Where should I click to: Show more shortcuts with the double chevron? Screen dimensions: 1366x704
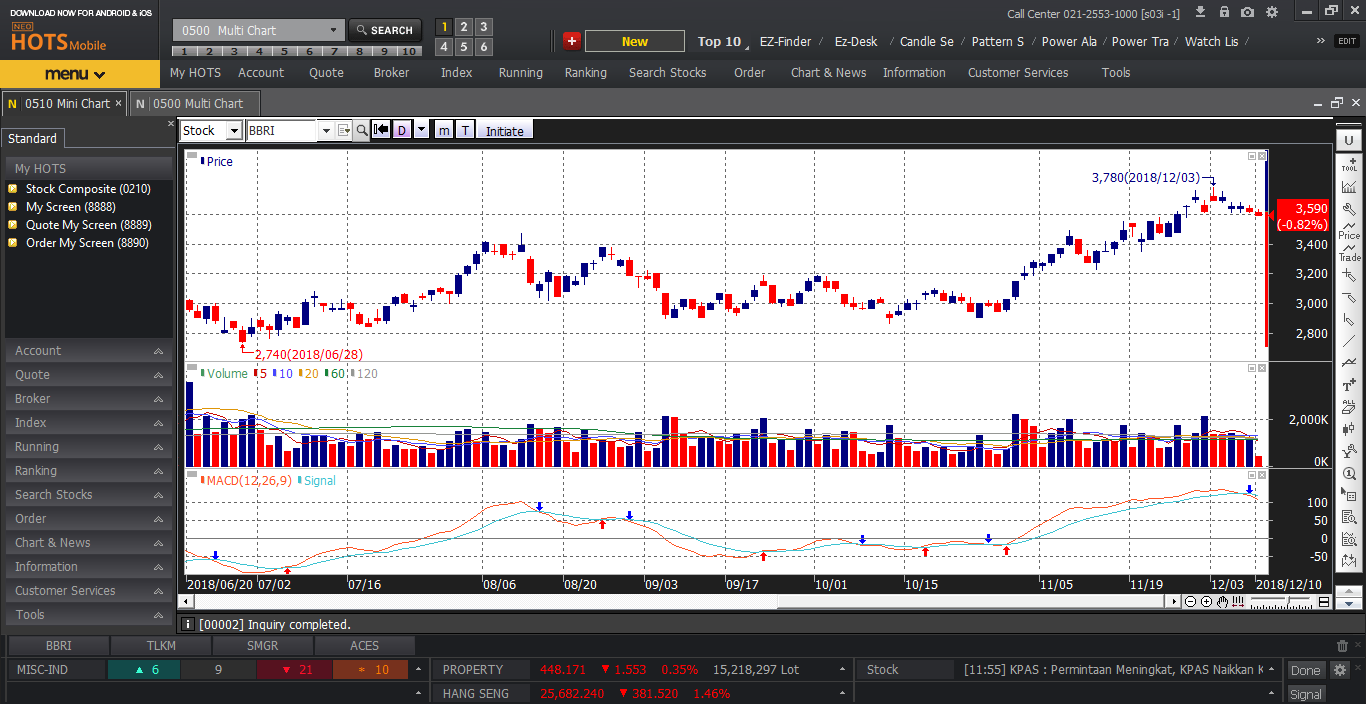point(1322,41)
